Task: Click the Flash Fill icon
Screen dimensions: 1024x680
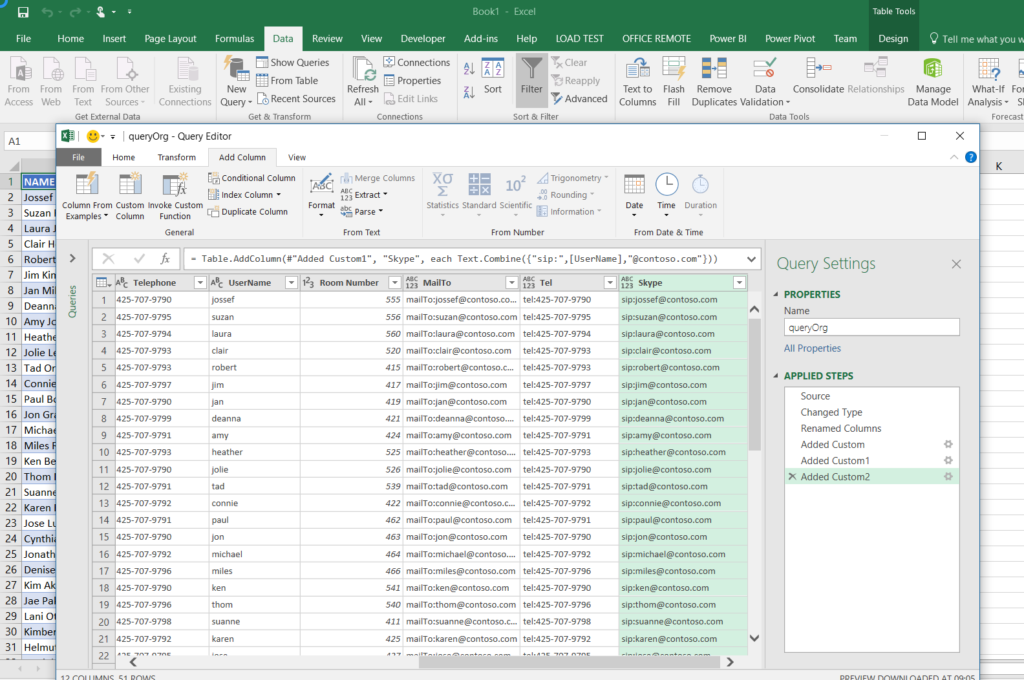Action: tap(674, 69)
